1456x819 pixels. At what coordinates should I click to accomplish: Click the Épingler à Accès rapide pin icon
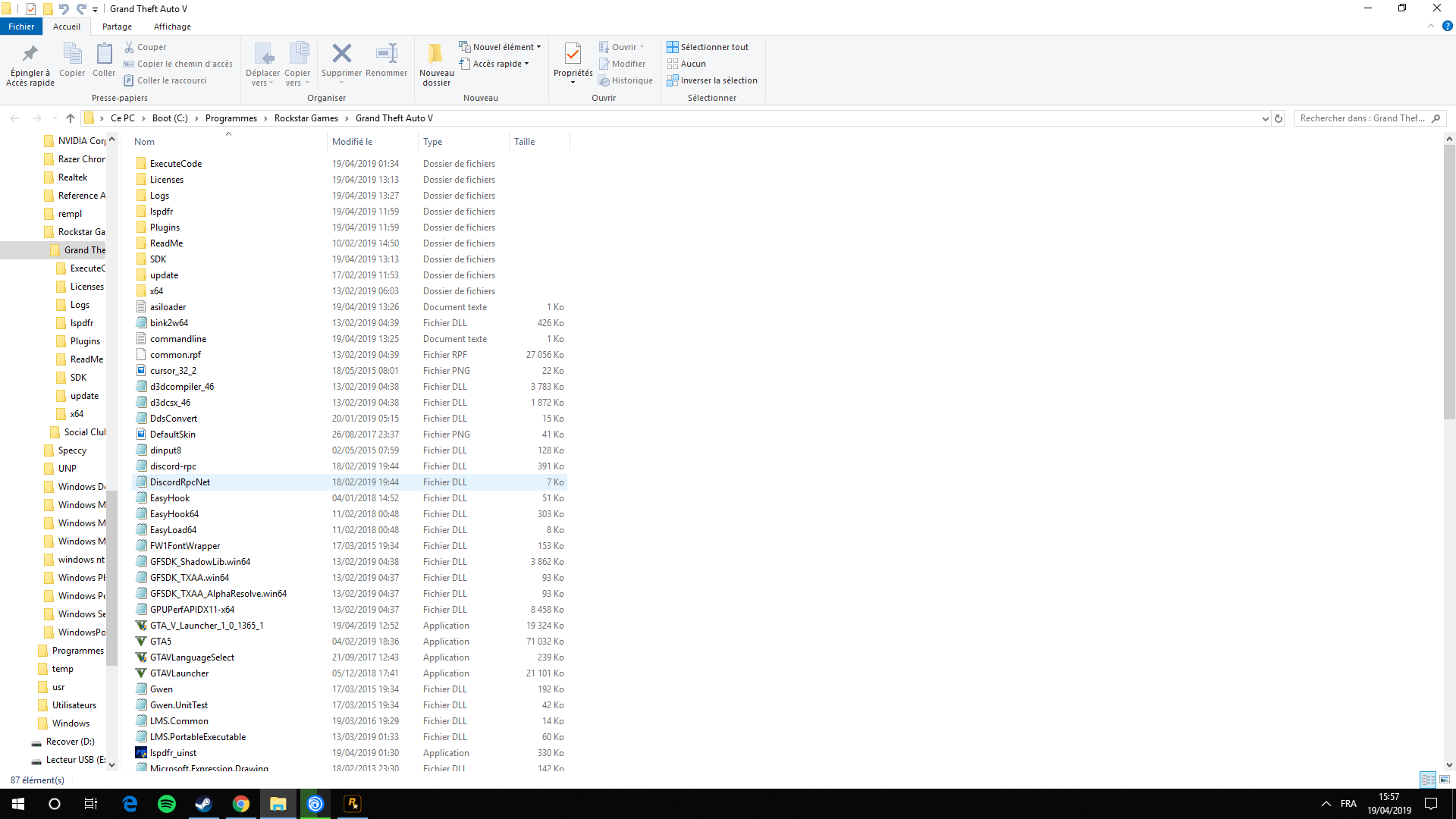coord(30,54)
